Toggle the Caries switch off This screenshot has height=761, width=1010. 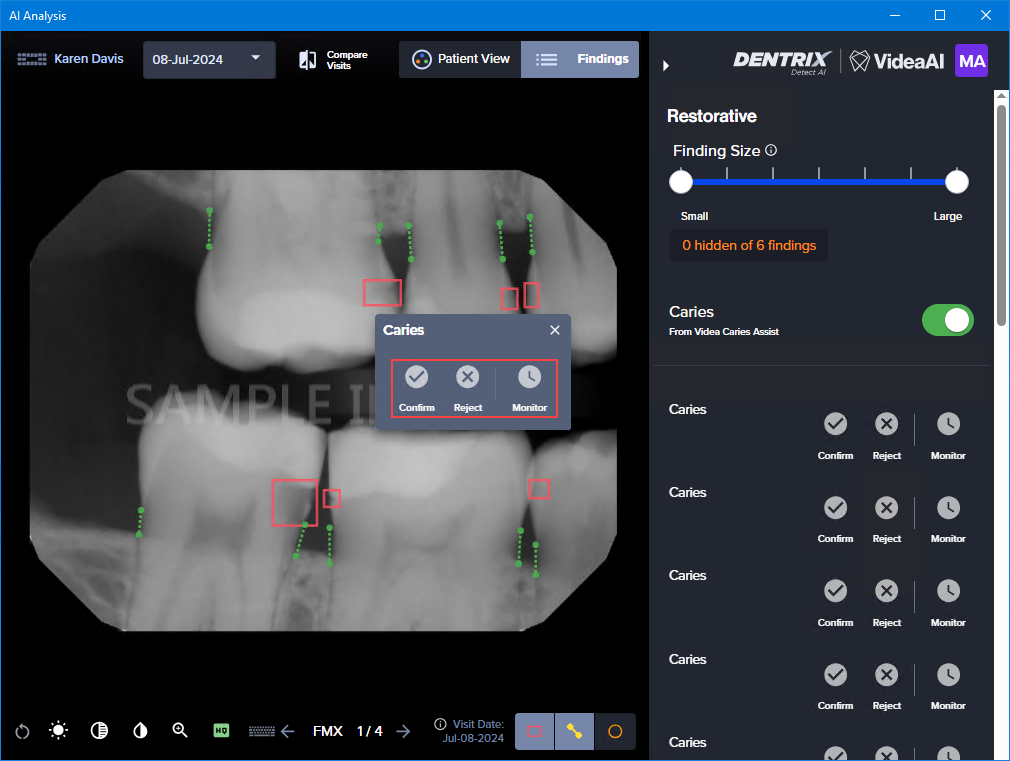947,320
